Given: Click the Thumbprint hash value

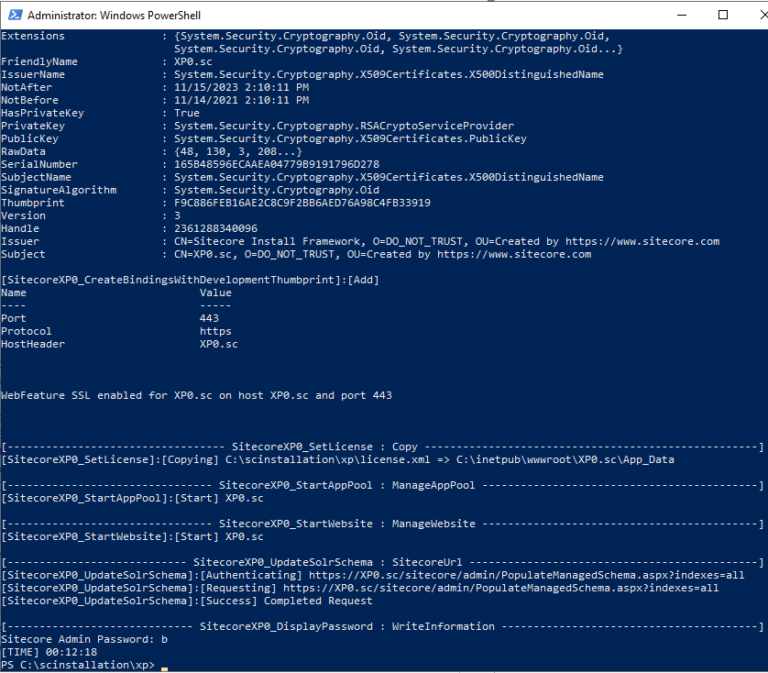Looking at the screenshot, I should pyautogui.click(x=301, y=203).
